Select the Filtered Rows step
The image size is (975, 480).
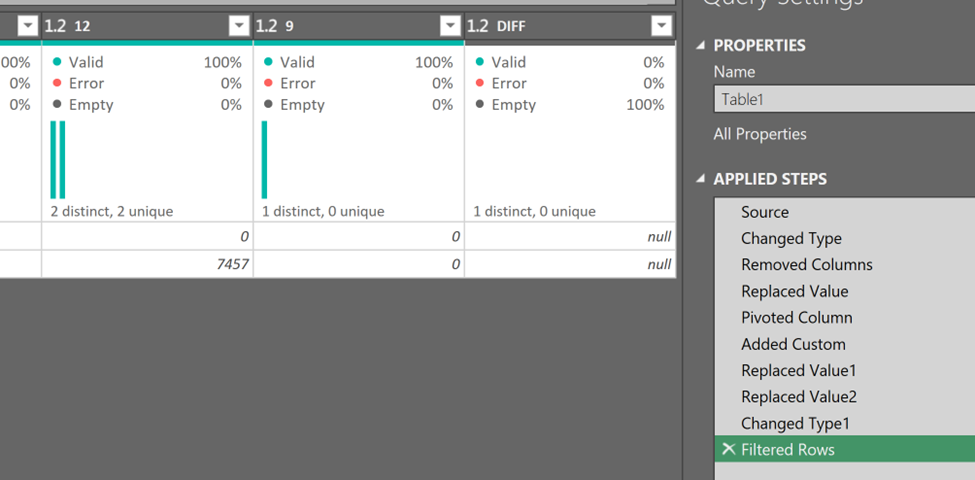click(x=845, y=449)
